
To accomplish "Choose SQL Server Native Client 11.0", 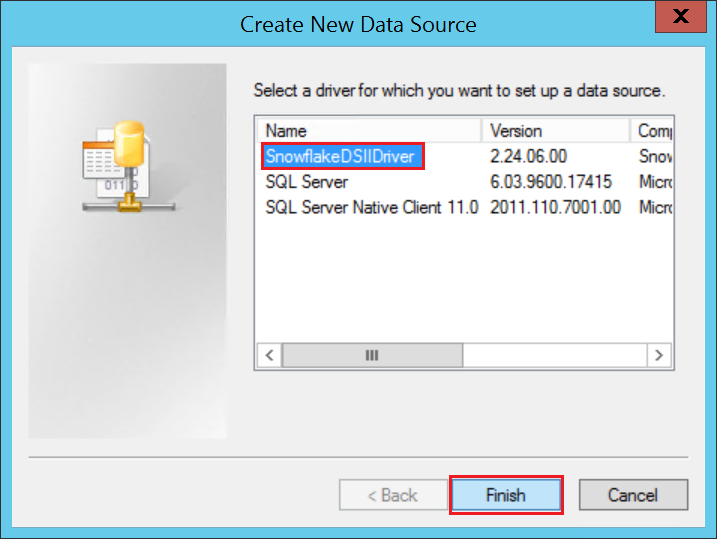I will click(371, 207).
